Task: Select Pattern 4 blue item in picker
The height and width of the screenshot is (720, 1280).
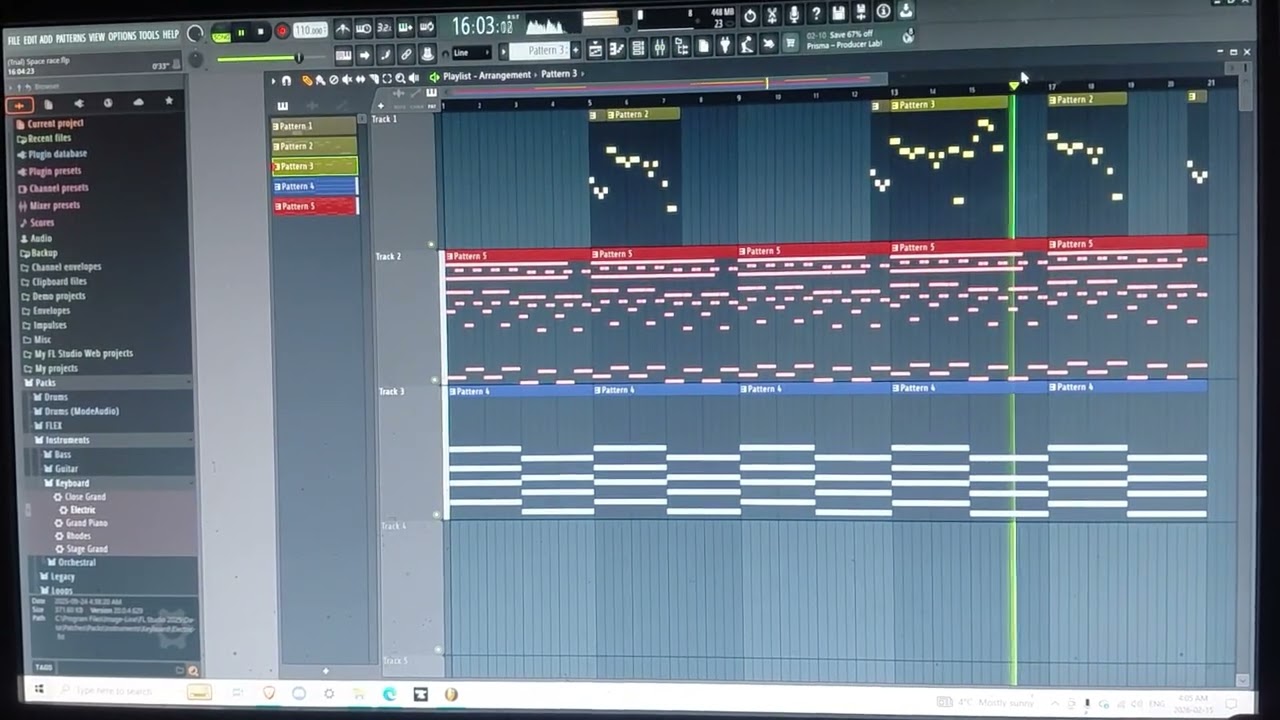Action: (x=314, y=186)
